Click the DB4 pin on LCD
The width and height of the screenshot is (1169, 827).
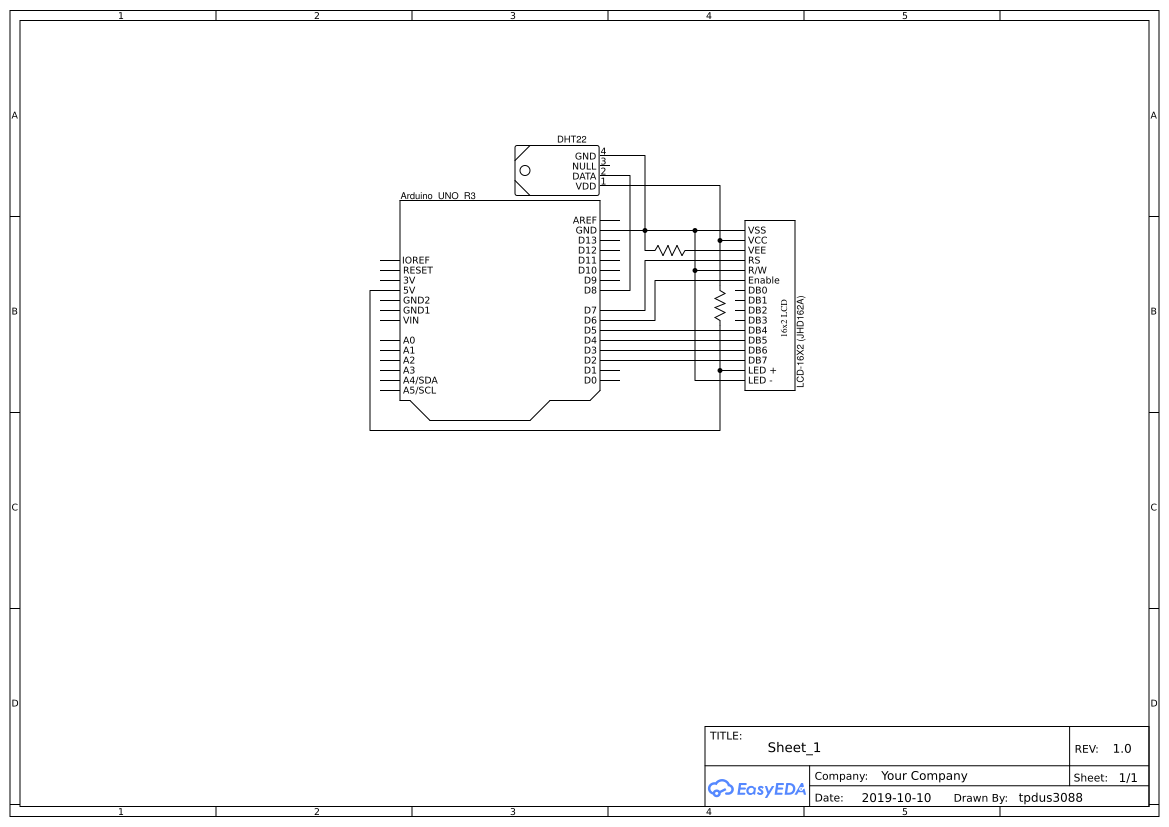757,330
